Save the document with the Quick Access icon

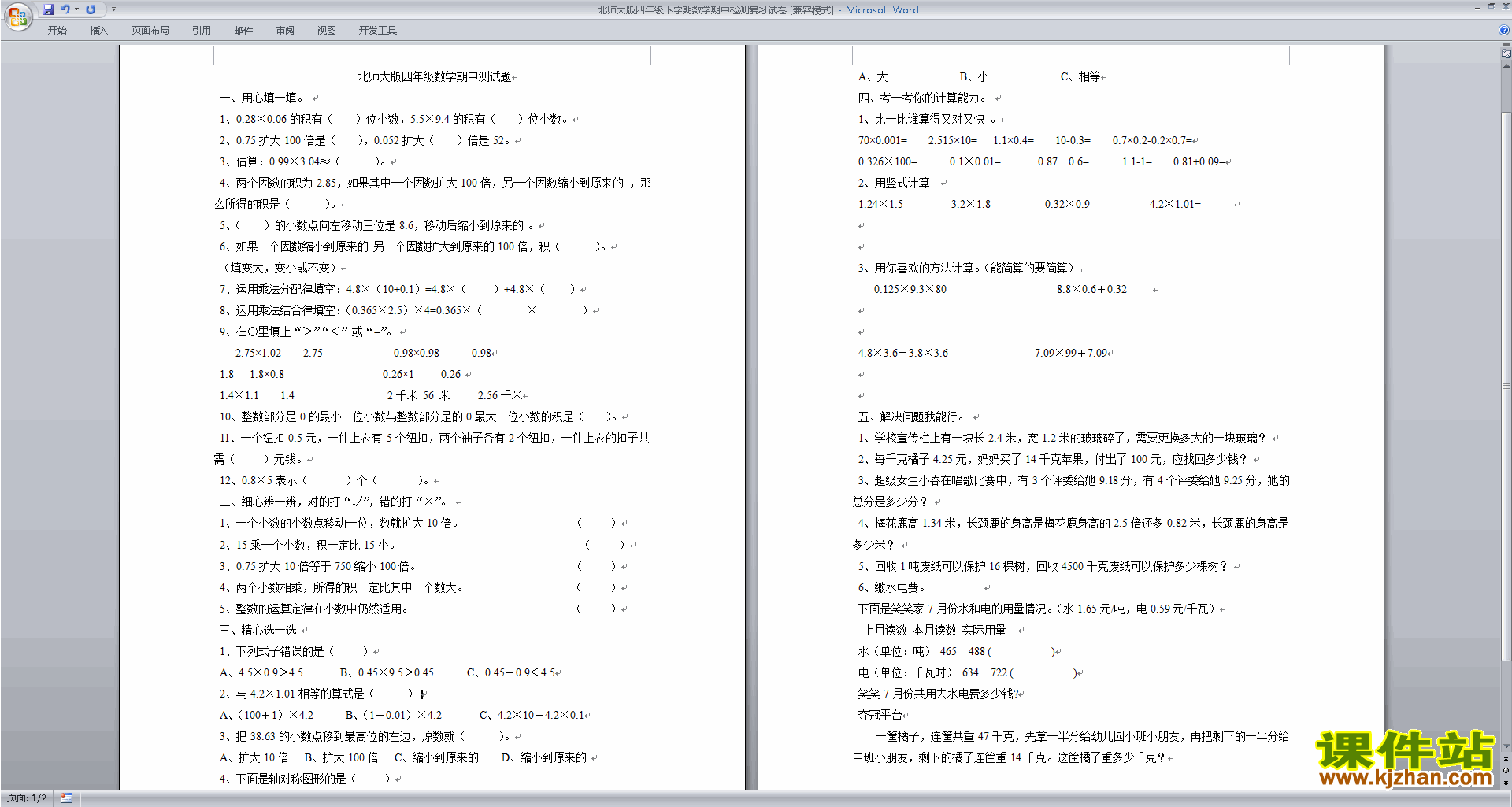(48, 9)
